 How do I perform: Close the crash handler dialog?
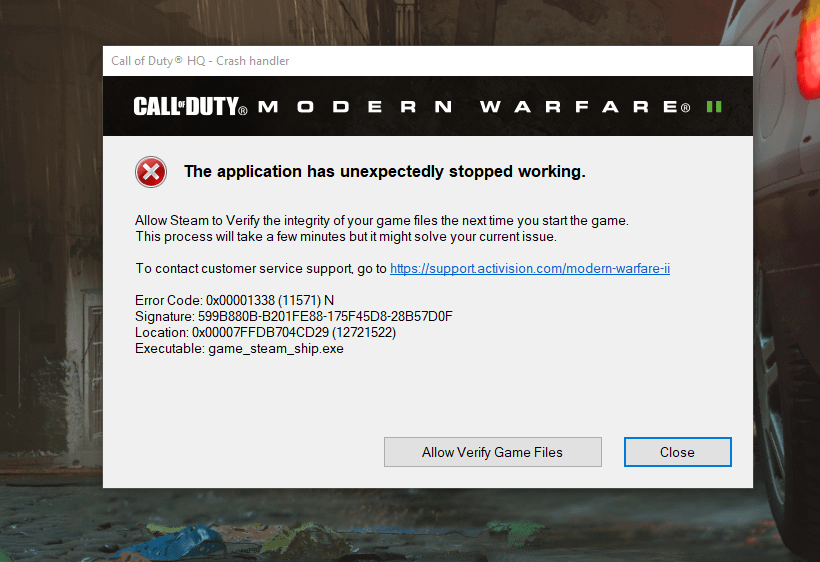coord(677,452)
